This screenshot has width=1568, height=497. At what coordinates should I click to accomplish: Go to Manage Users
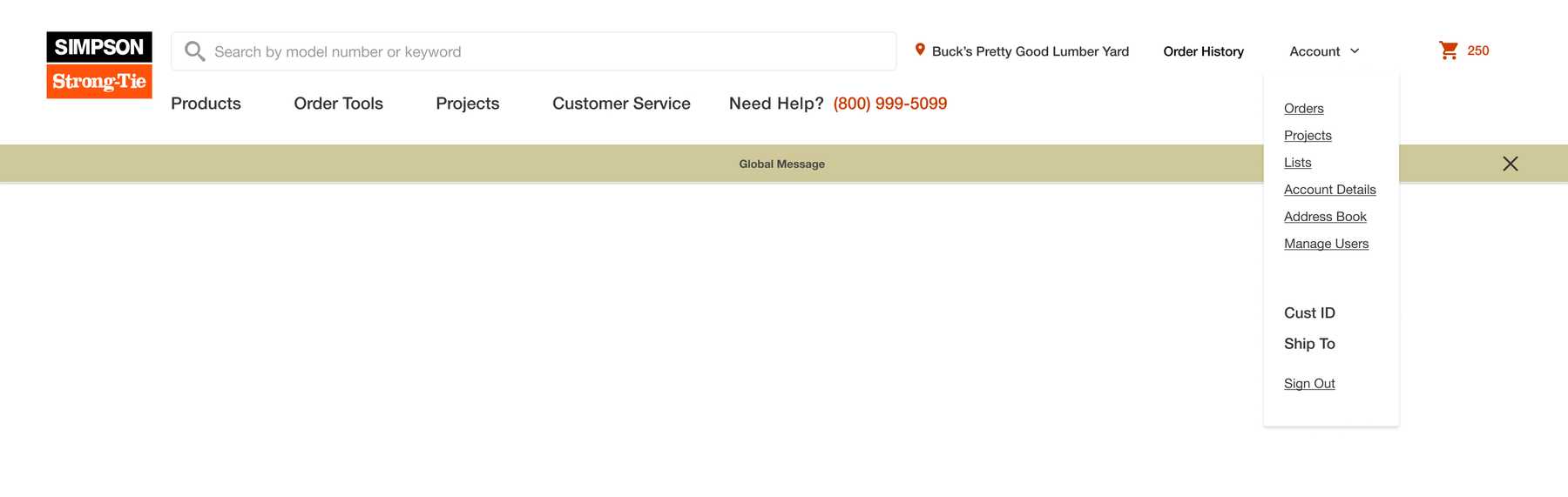(1326, 244)
